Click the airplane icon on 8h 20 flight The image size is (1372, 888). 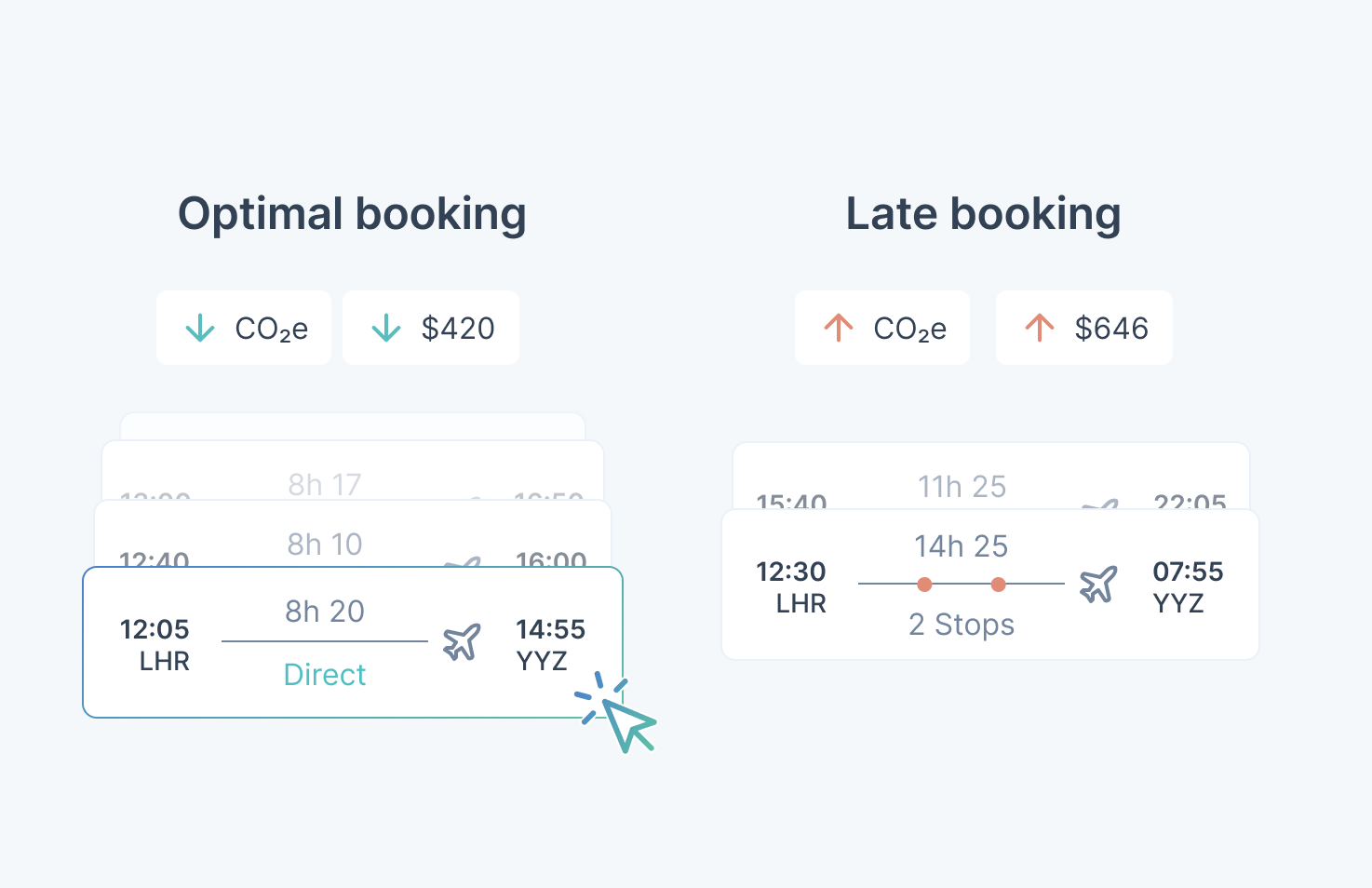point(462,641)
